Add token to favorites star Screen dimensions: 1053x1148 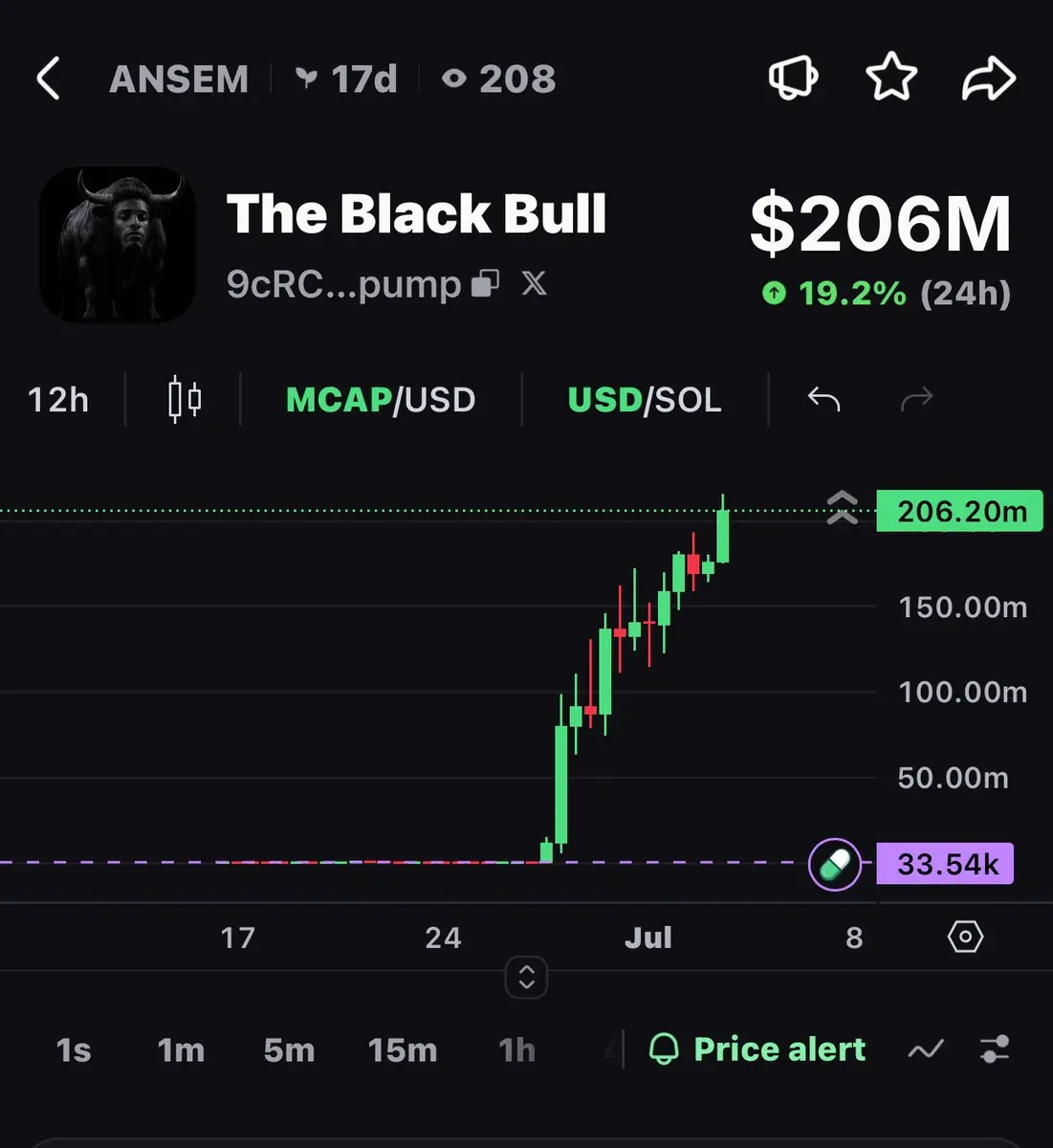891,77
